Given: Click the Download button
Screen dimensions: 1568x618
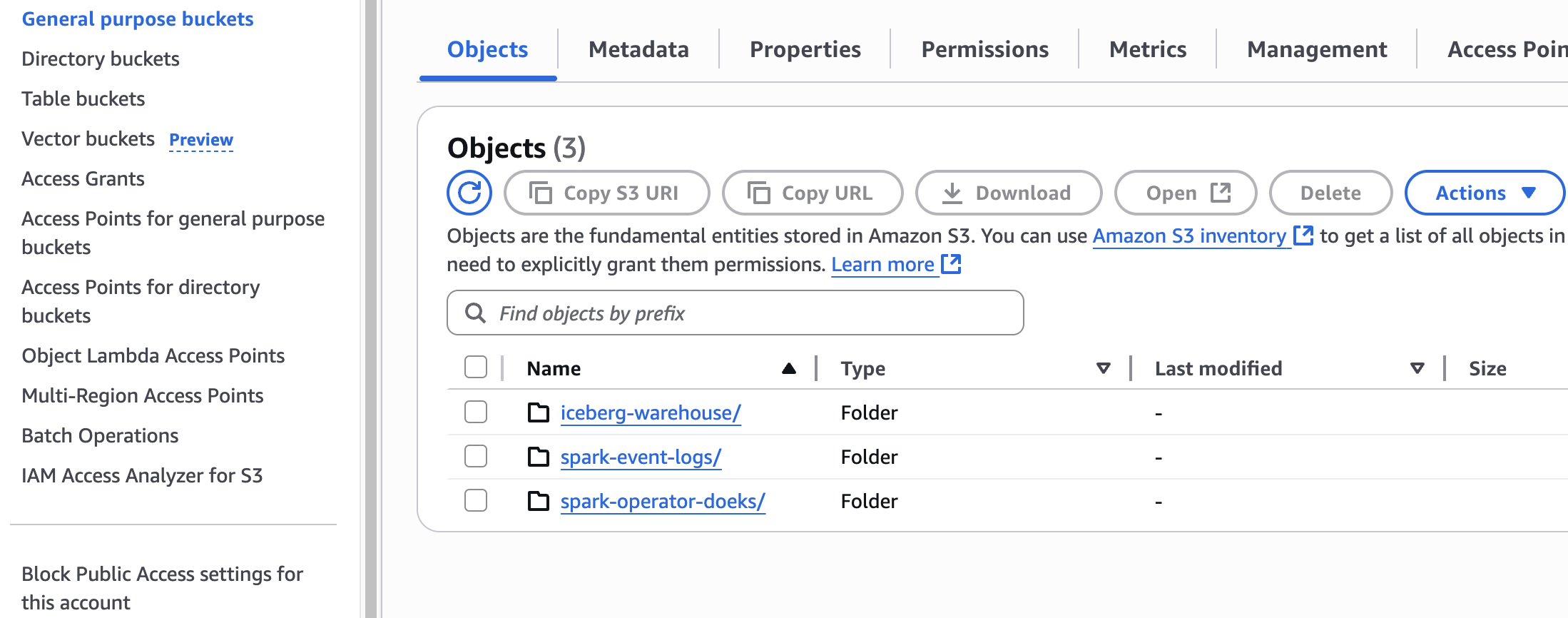Looking at the screenshot, I should (x=1009, y=193).
